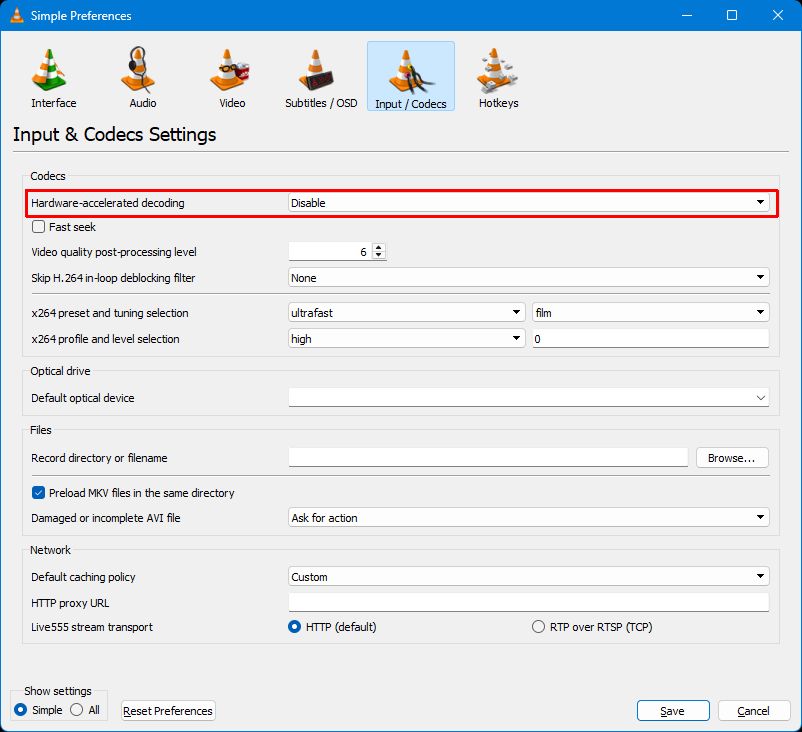Viewport: 802px width, 732px height.
Task: Open Skip H.264 in-loop deblocking filter dropdown
Action: point(528,278)
